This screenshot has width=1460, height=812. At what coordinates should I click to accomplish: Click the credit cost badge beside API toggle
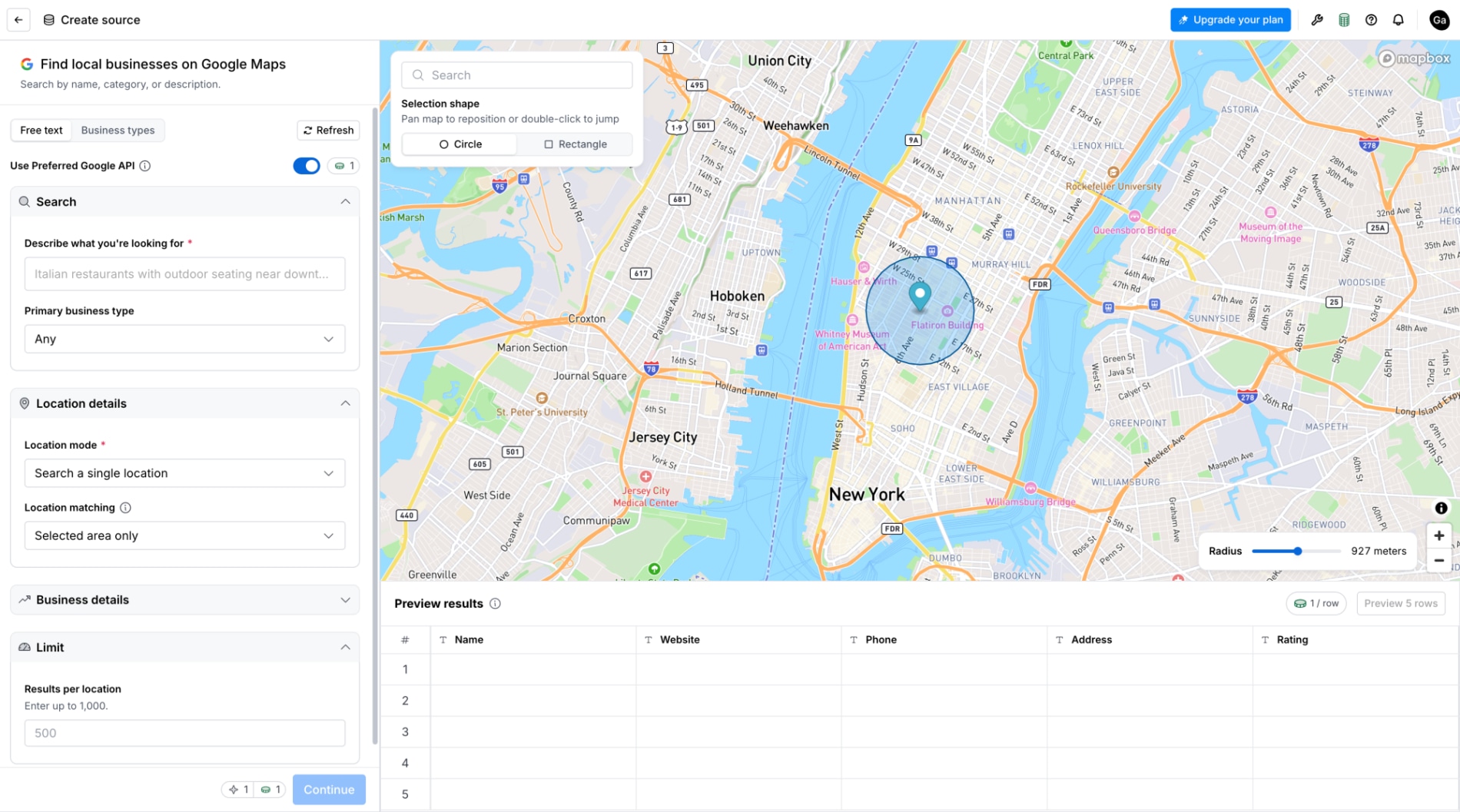point(343,166)
